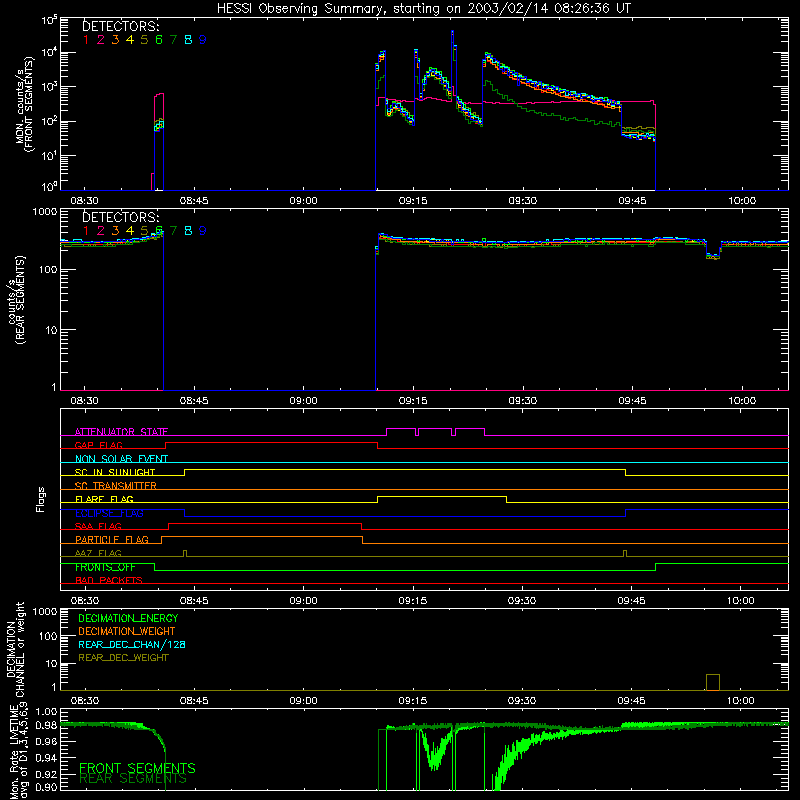Click detector 1 in the top legend

(x=86, y=40)
